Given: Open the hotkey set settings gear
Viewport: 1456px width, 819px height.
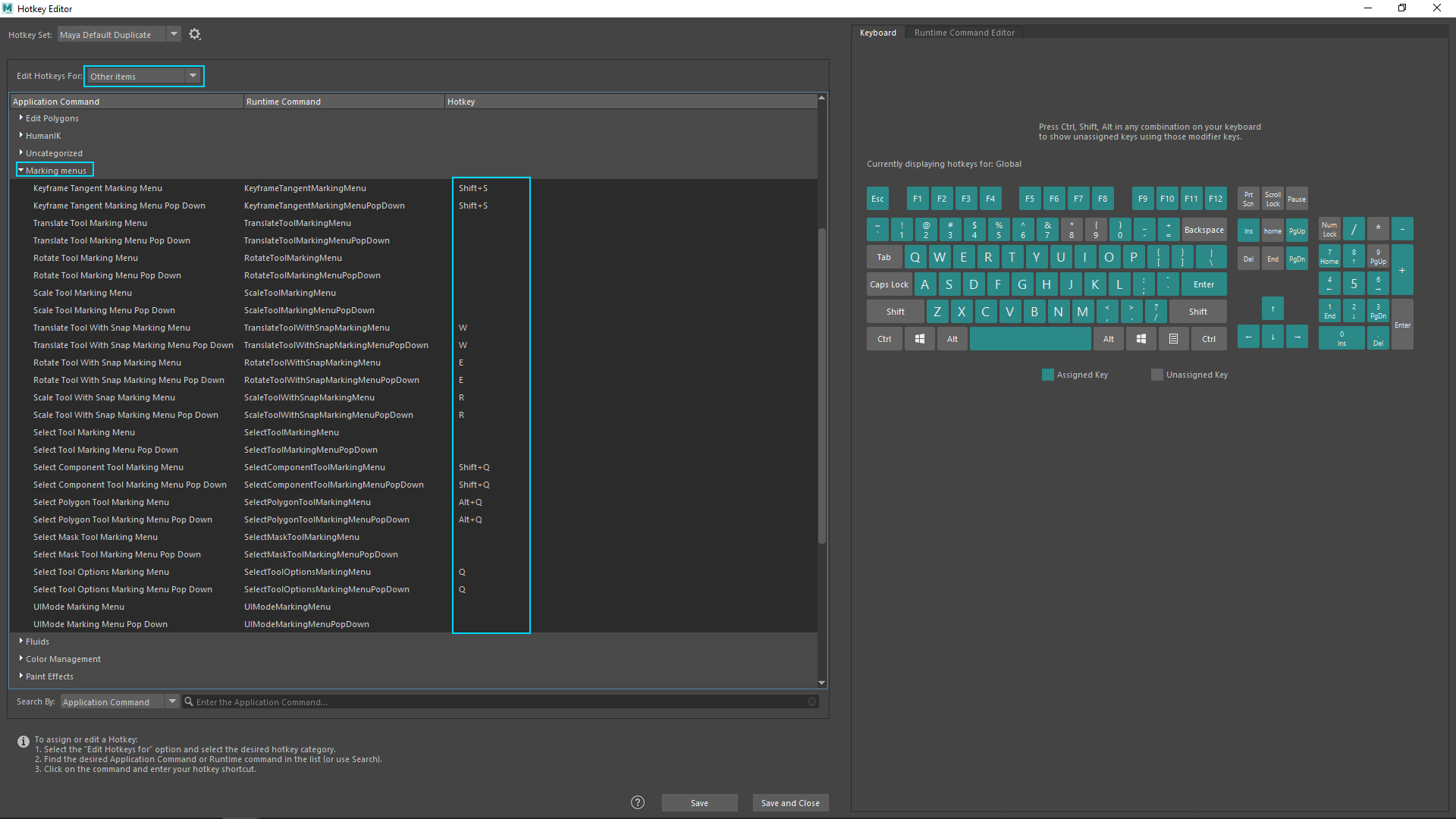Looking at the screenshot, I should tap(195, 34).
